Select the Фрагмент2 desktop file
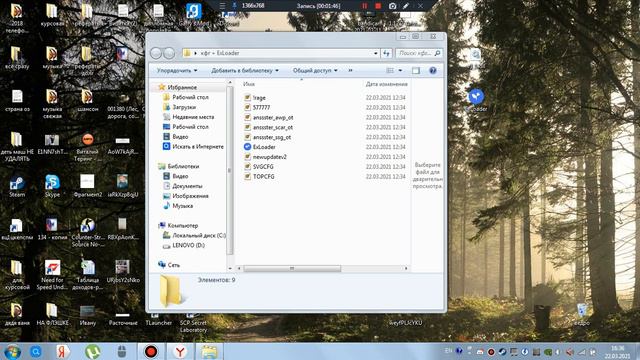The height and width of the screenshot is (360, 640). 87,186
